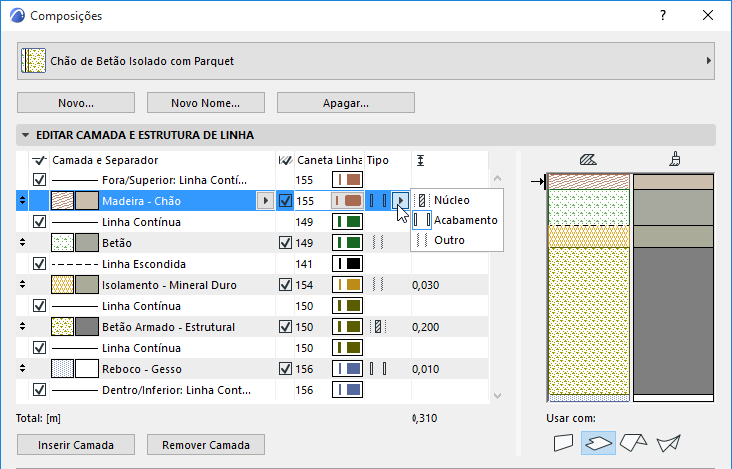Select Use with Wall icon
The width and height of the screenshot is (732, 469).
tap(563, 443)
